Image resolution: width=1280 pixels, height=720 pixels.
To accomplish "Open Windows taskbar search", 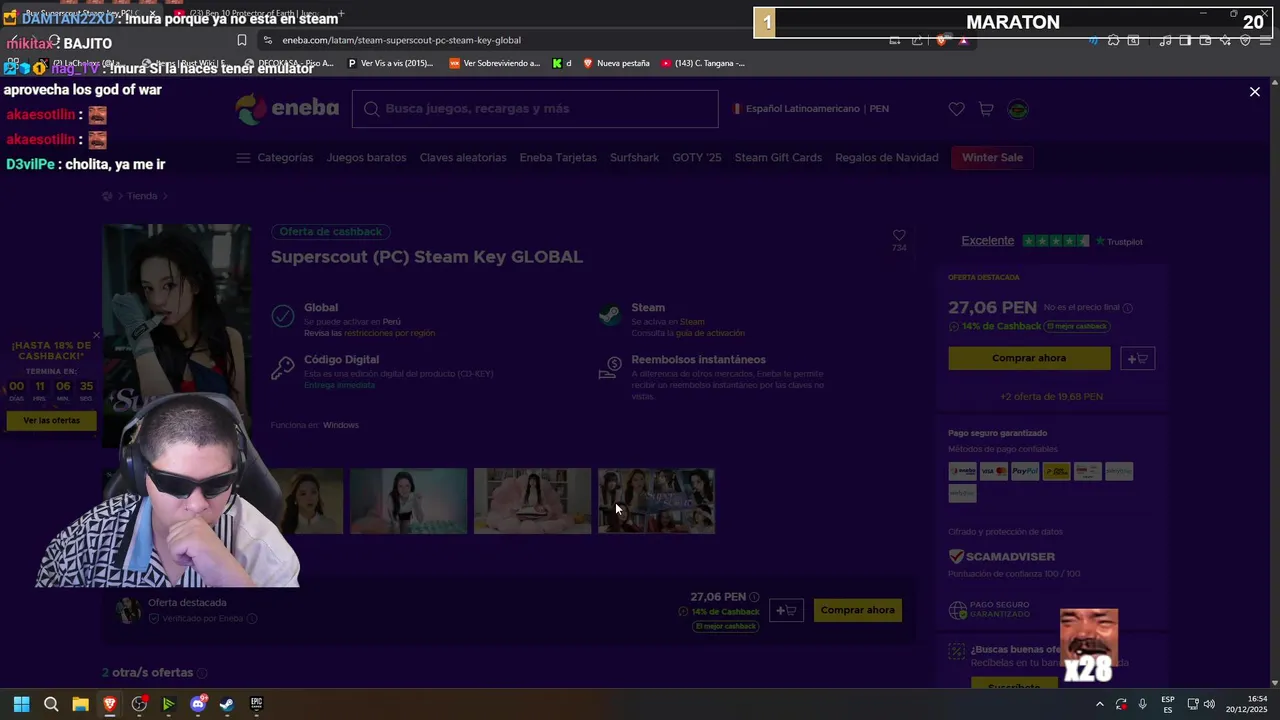I will (x=51, y=704).
